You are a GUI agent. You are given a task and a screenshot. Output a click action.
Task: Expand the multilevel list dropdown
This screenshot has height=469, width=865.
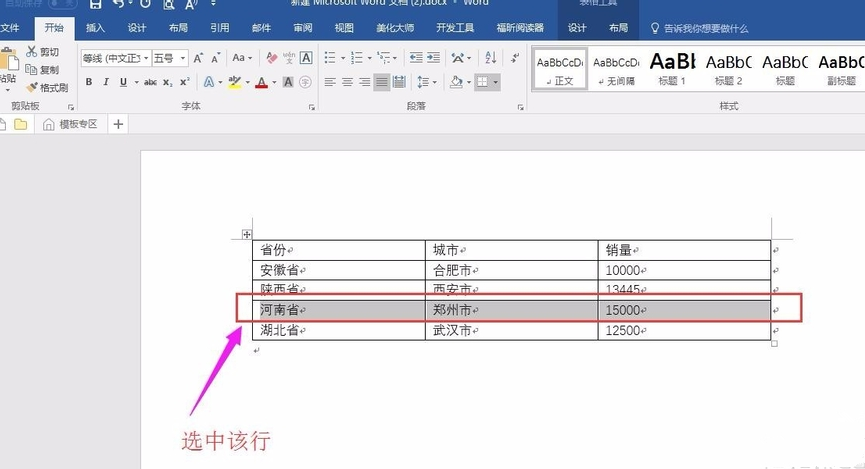395,58
